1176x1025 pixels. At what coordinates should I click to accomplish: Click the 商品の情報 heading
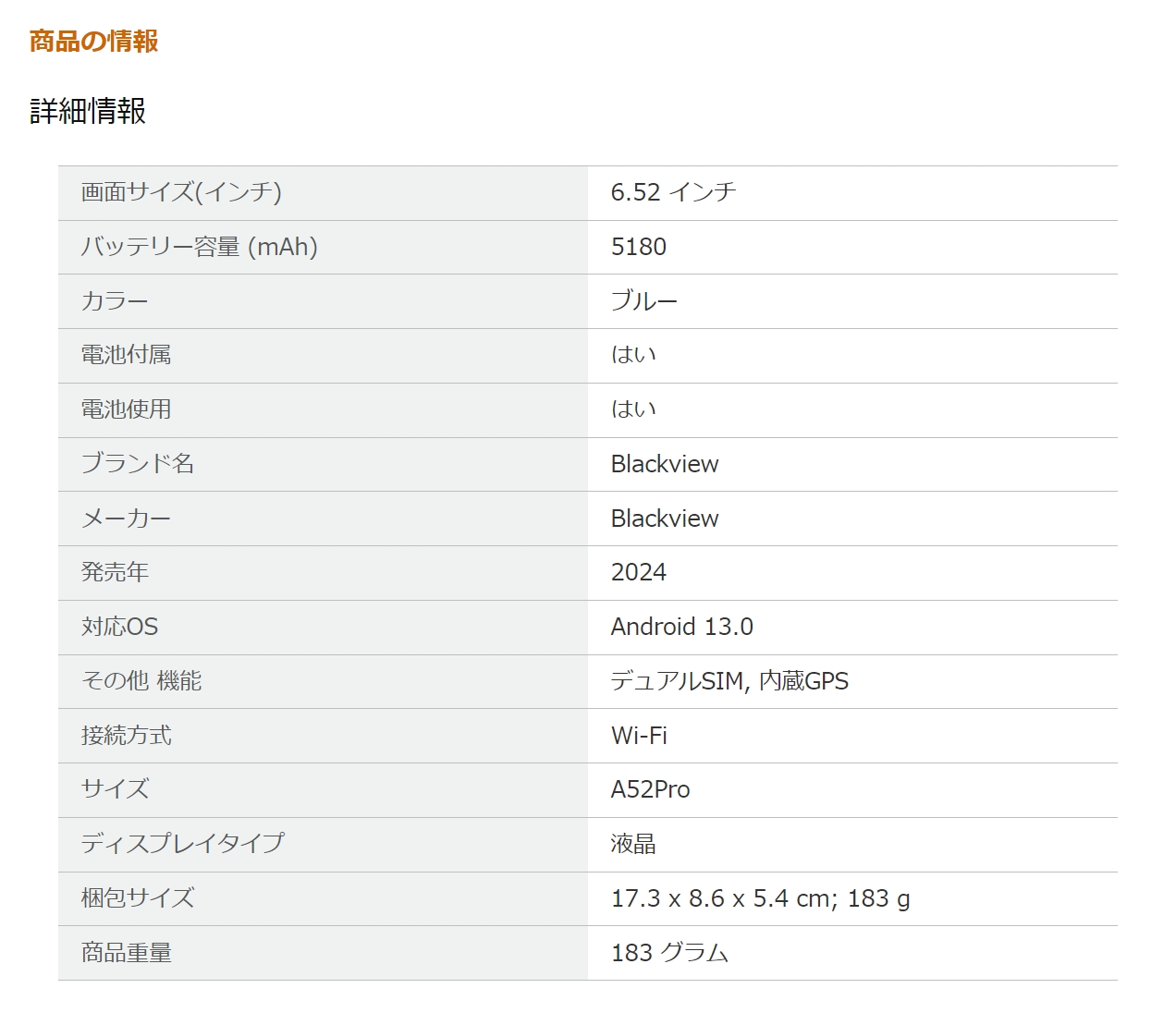pos(93,41)
